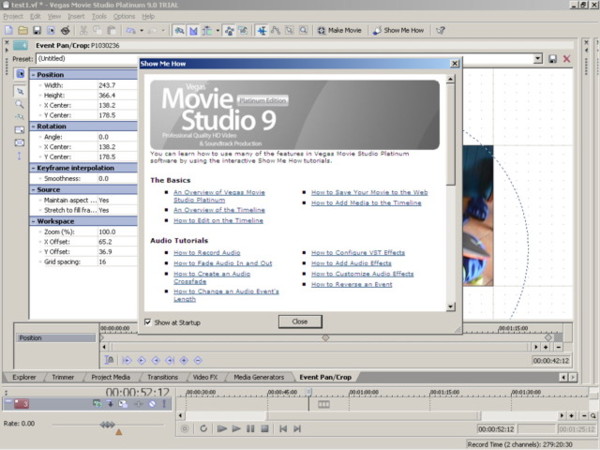Collapse the Rotation property group
Image resolution: width=600 pixels, height=450 pixels.
(33, 125)
